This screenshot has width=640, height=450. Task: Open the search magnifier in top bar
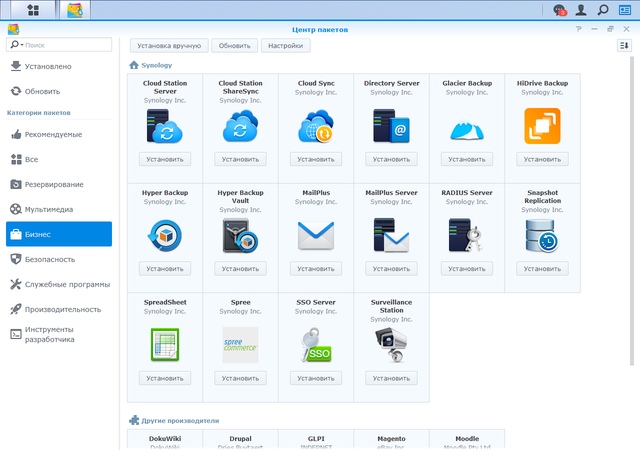(x=603, y=9)
